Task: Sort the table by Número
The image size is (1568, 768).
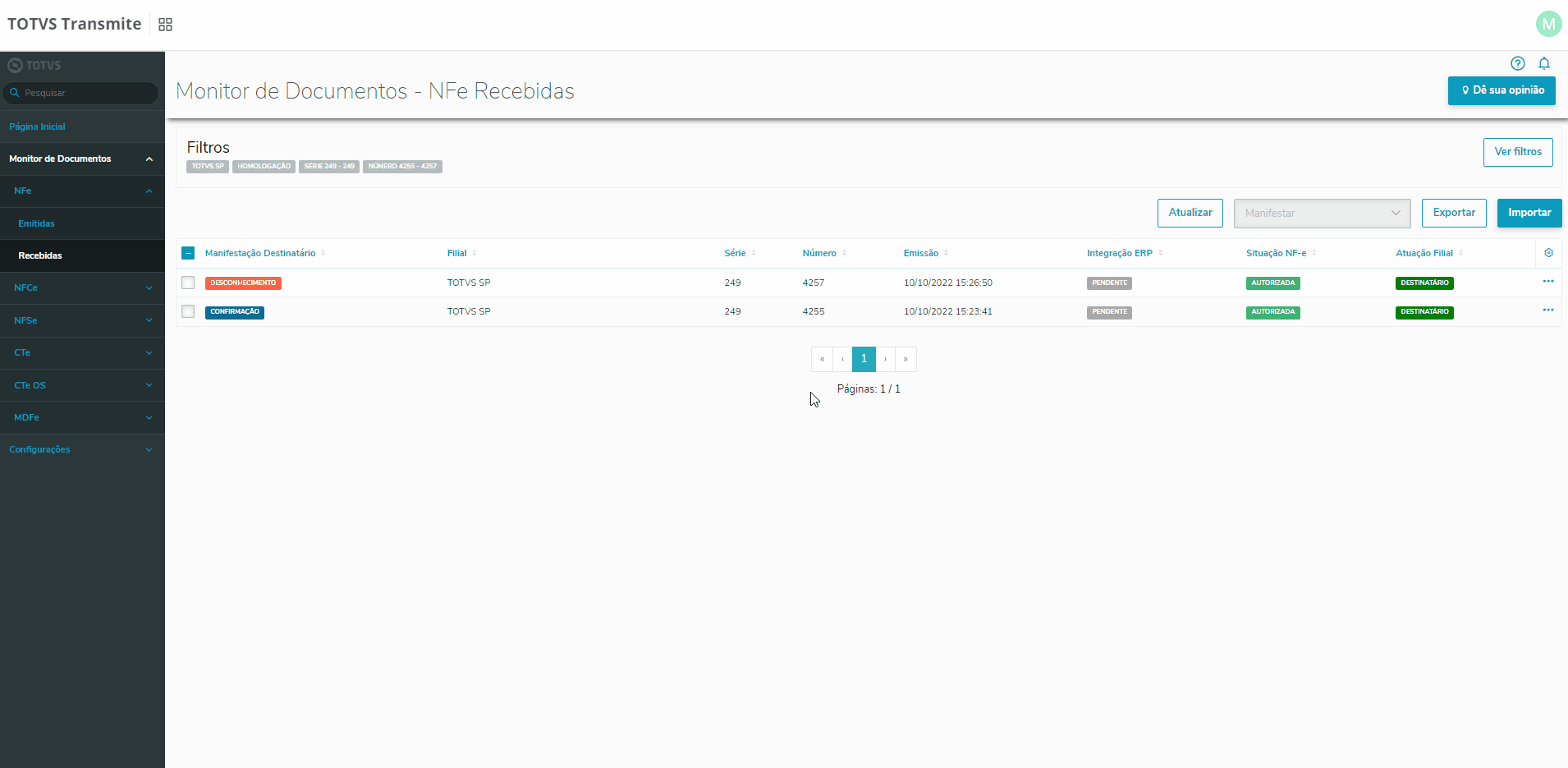Action: [824, 253]
